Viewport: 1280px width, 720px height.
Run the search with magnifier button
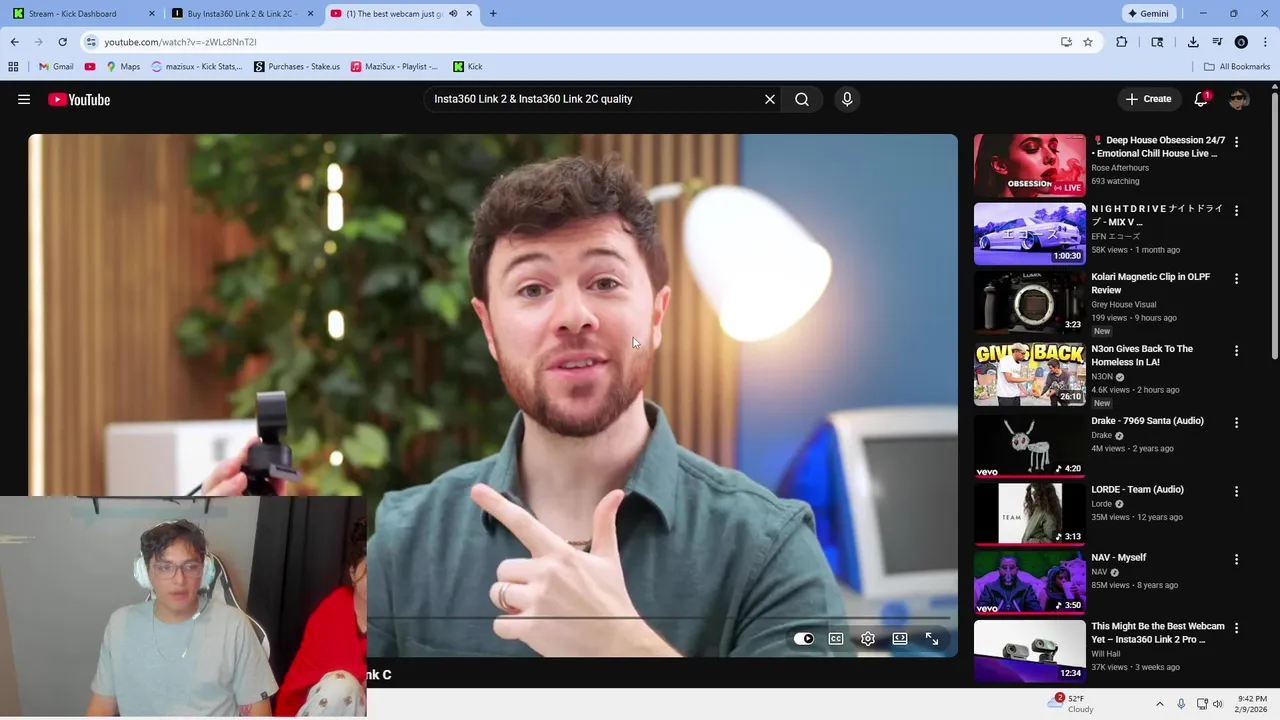(x=802, y=99)
